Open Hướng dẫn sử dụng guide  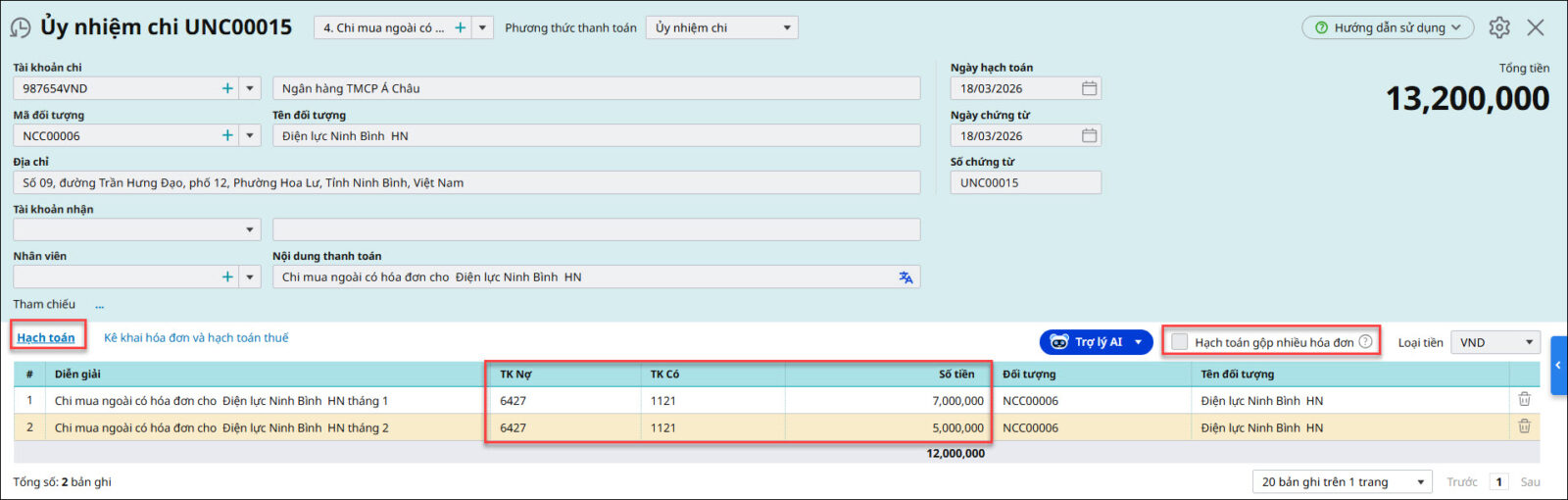(x=1388, y=27)
